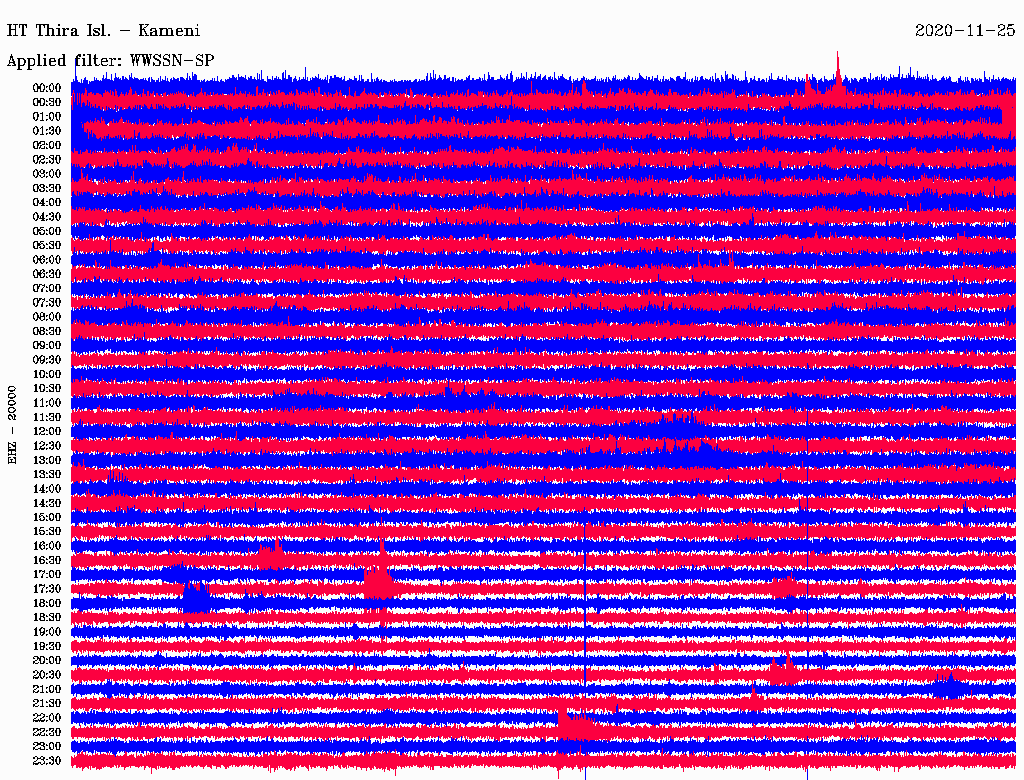1024x780 pixels.
Task: Click the 03:00 time label
Action: [x=47, y=174]
